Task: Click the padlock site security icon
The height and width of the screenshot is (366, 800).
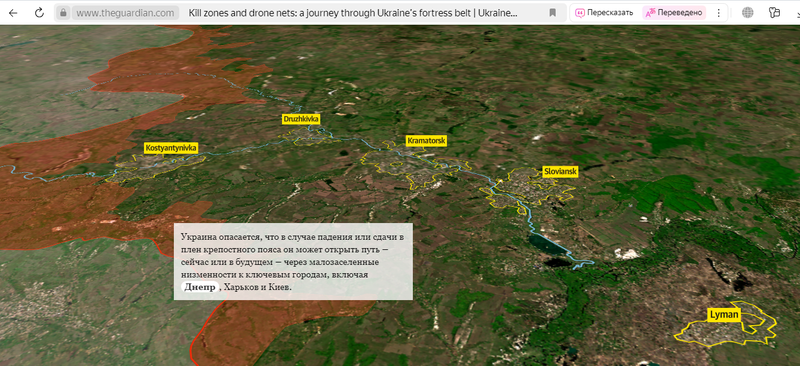Action: [63, 13]
